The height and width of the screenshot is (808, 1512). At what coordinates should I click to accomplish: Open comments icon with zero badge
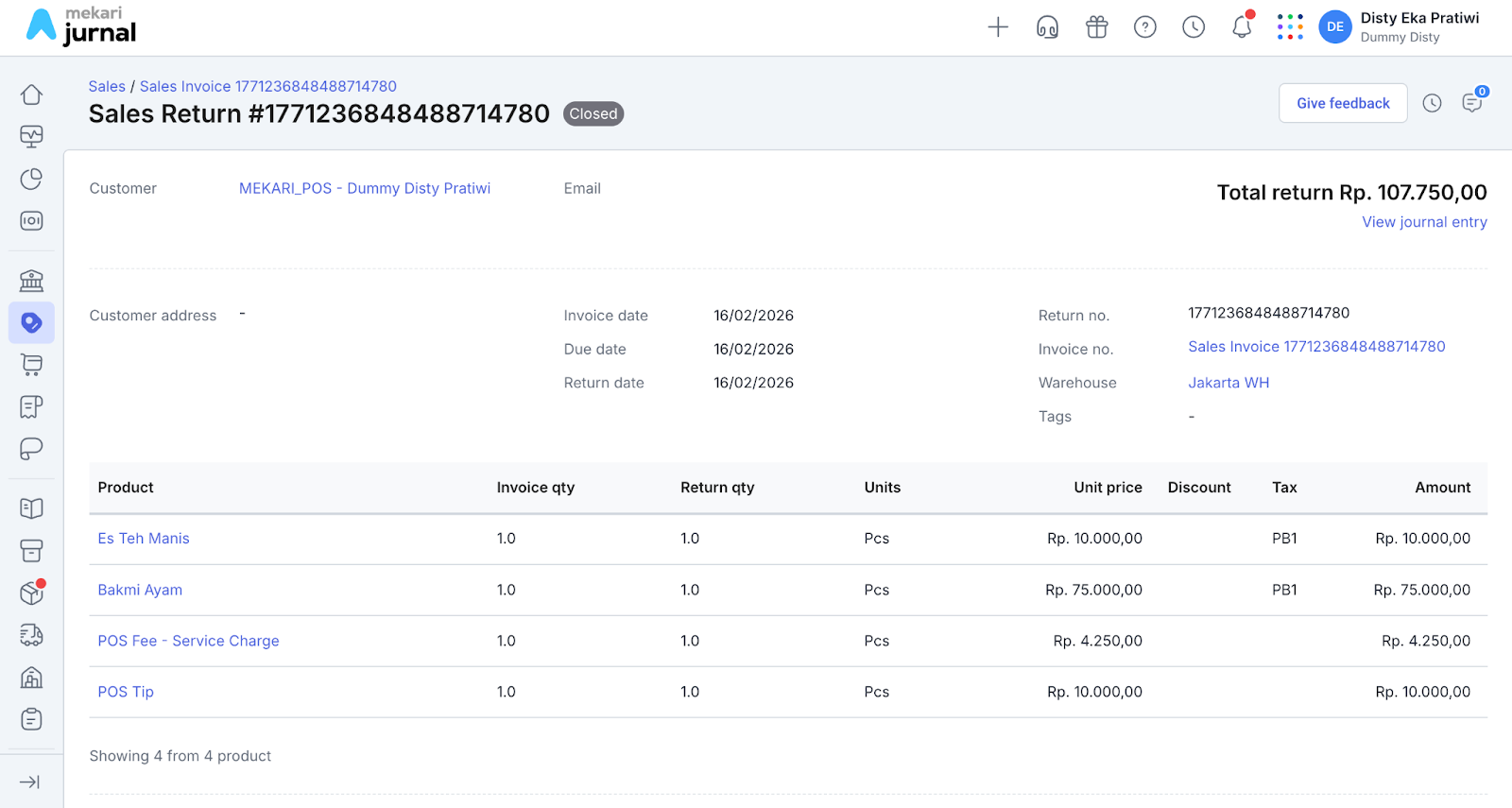(1471, 103)
